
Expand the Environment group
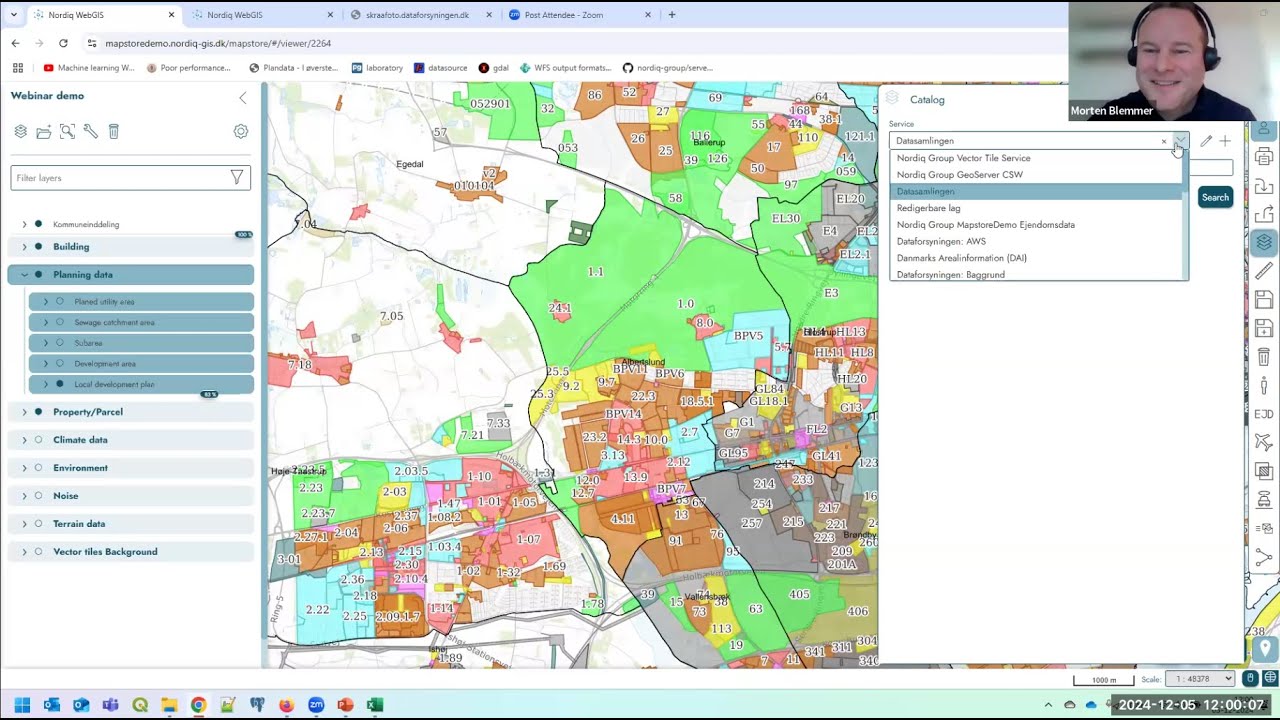[24, 467]
